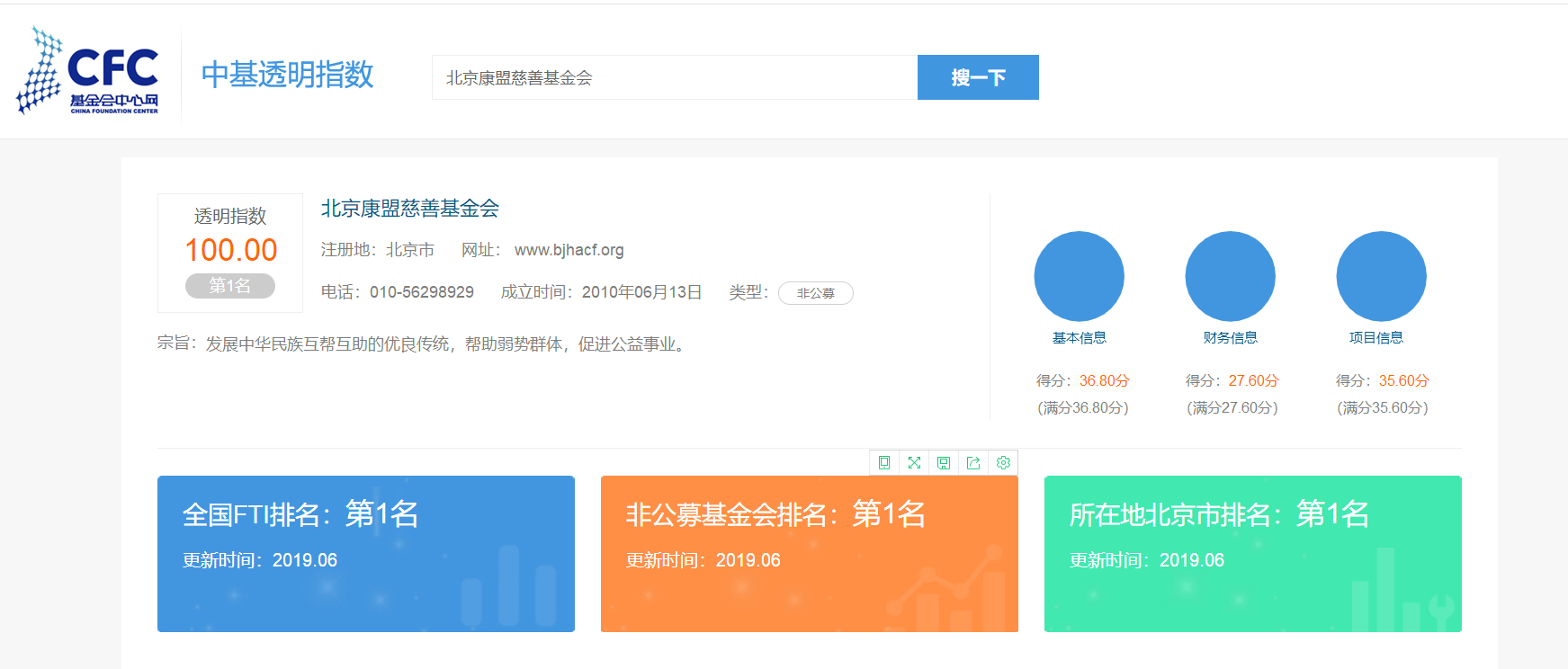Click the phone number 010-56298929
Viewport: 1568px width, 669px height.
[422, 292]
